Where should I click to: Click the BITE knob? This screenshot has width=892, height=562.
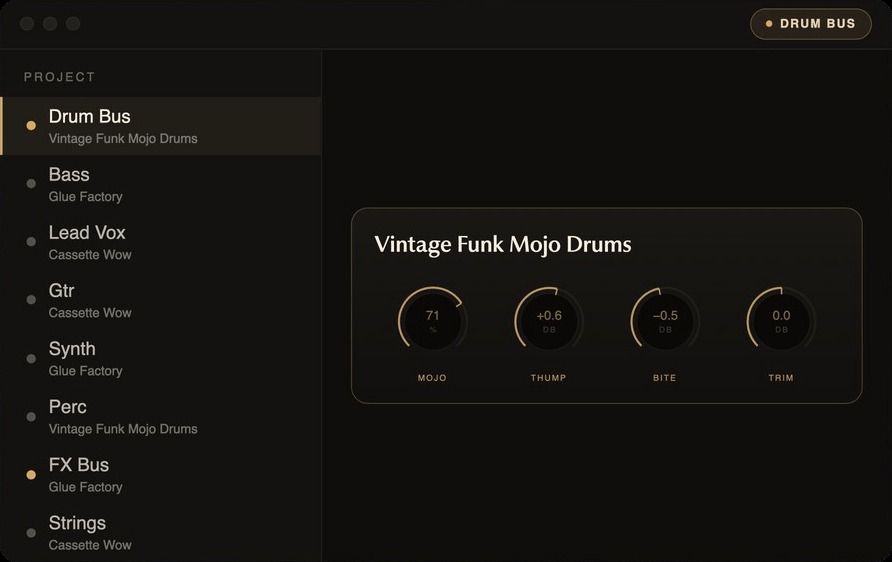pyautogui.click(x=665, y=321)
